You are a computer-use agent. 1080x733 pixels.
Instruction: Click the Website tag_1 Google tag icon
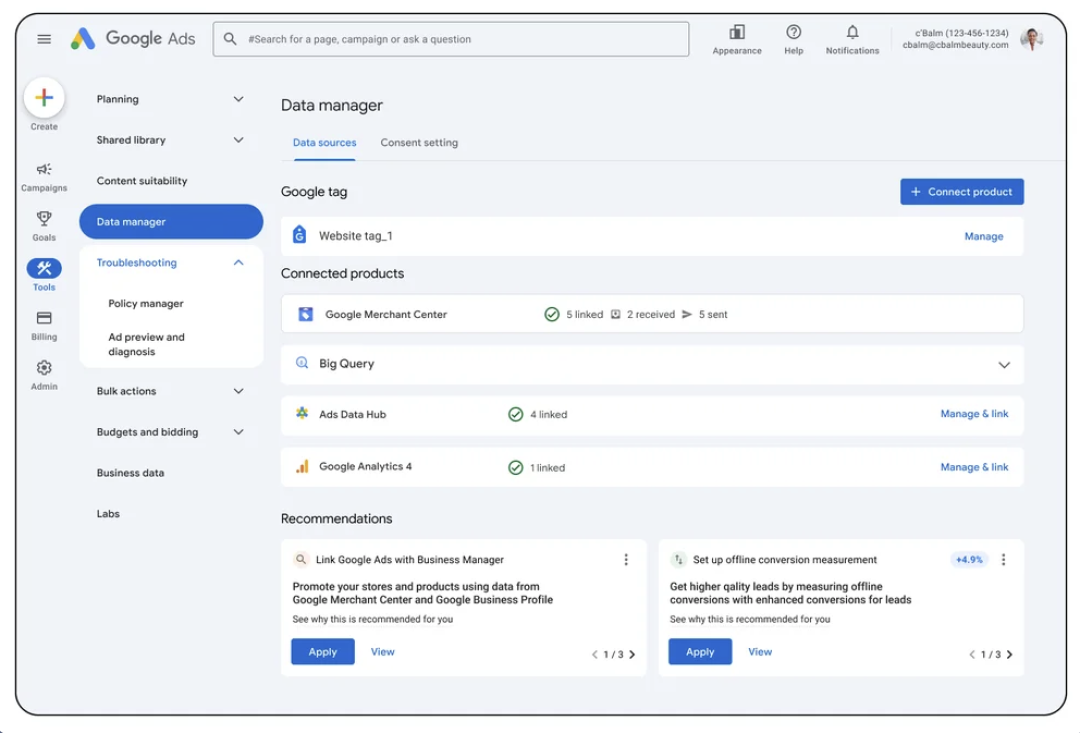click(300, 235)
